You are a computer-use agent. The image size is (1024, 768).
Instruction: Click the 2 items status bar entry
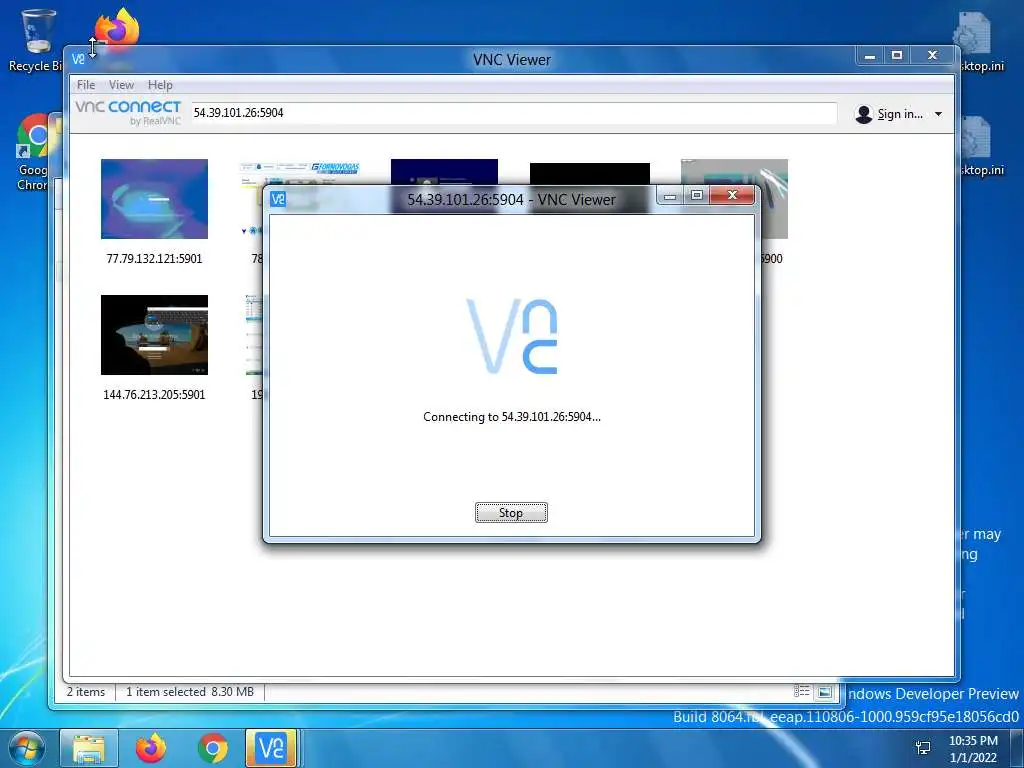point(86,692)
